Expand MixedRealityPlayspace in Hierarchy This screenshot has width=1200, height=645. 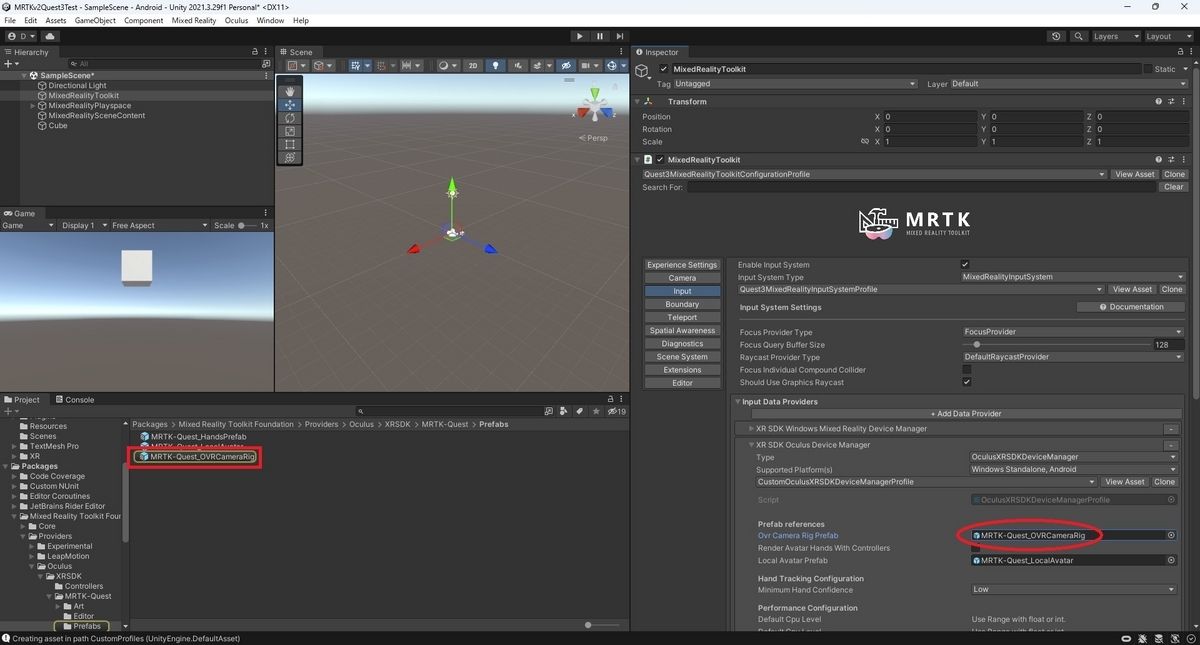click(x=32, y=106)
